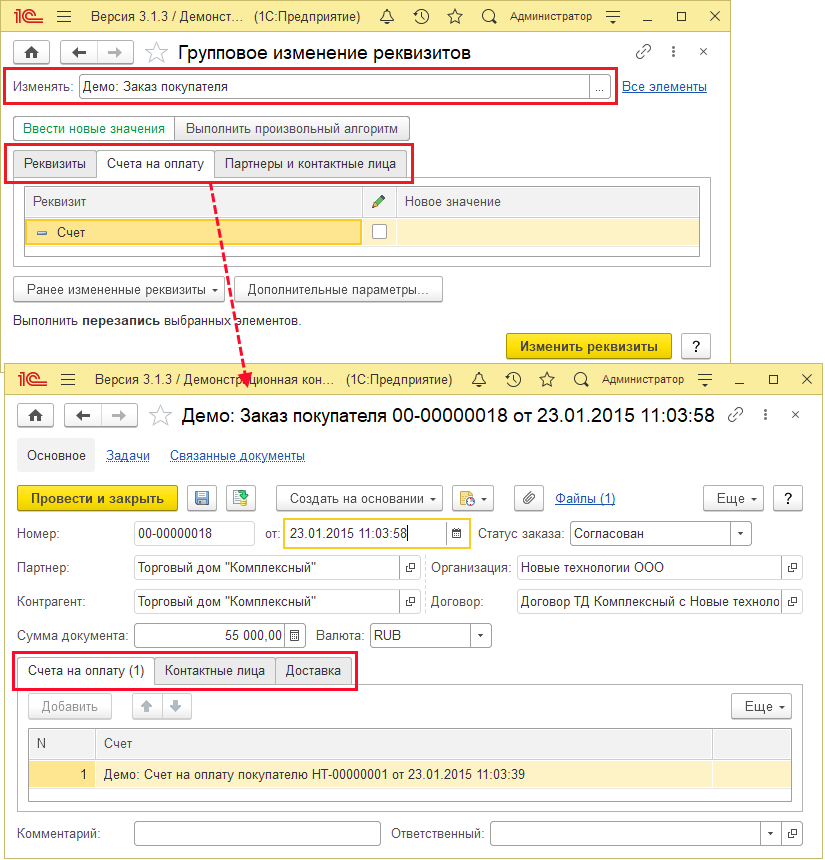The height and width of the screenshot is (860, 825).
Task: Open reports icon dropdown next to Создать на основании
Action: [x=473, y=498]
